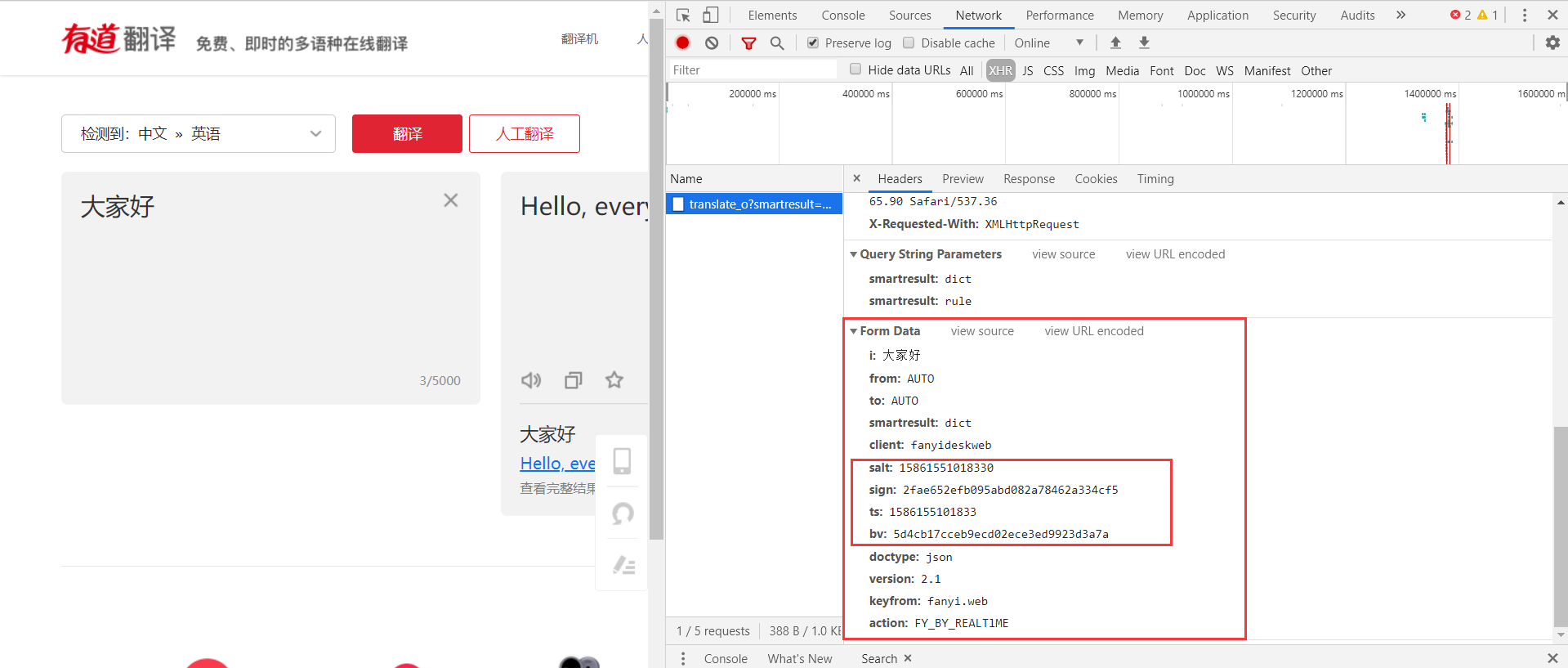
Task: Open network search magnifier
Action: [x=777, y=43]
